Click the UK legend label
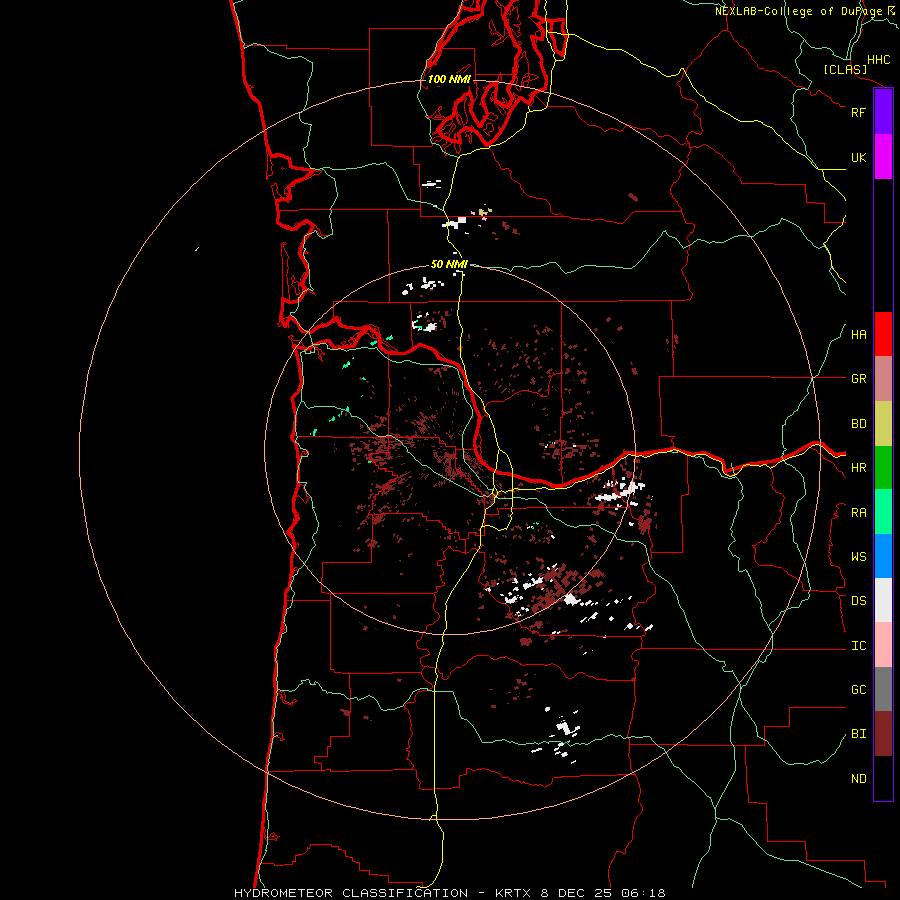900x900 pixels. [858, 157]
